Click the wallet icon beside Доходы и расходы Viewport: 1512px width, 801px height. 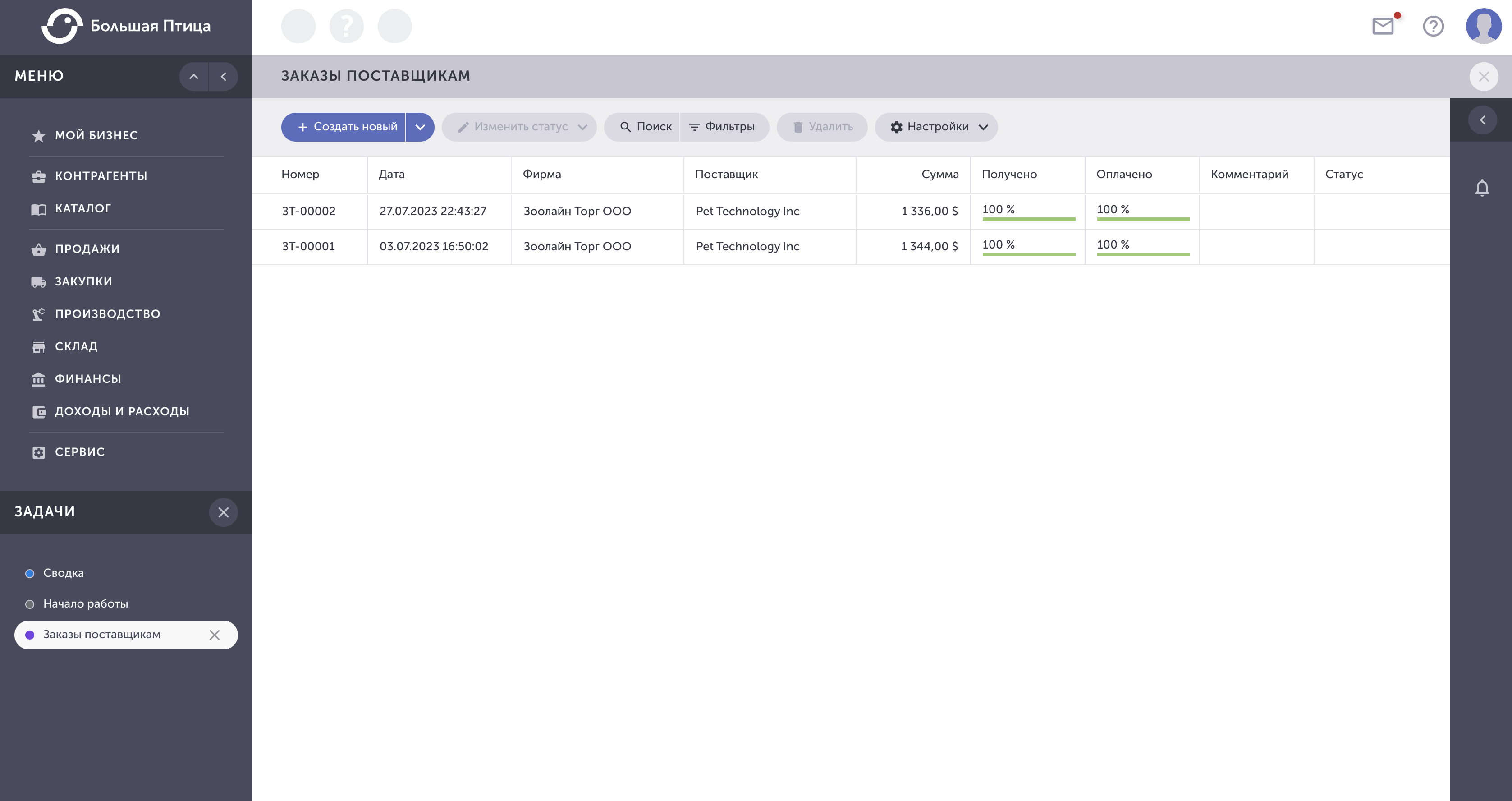click(x=39, y=412)
